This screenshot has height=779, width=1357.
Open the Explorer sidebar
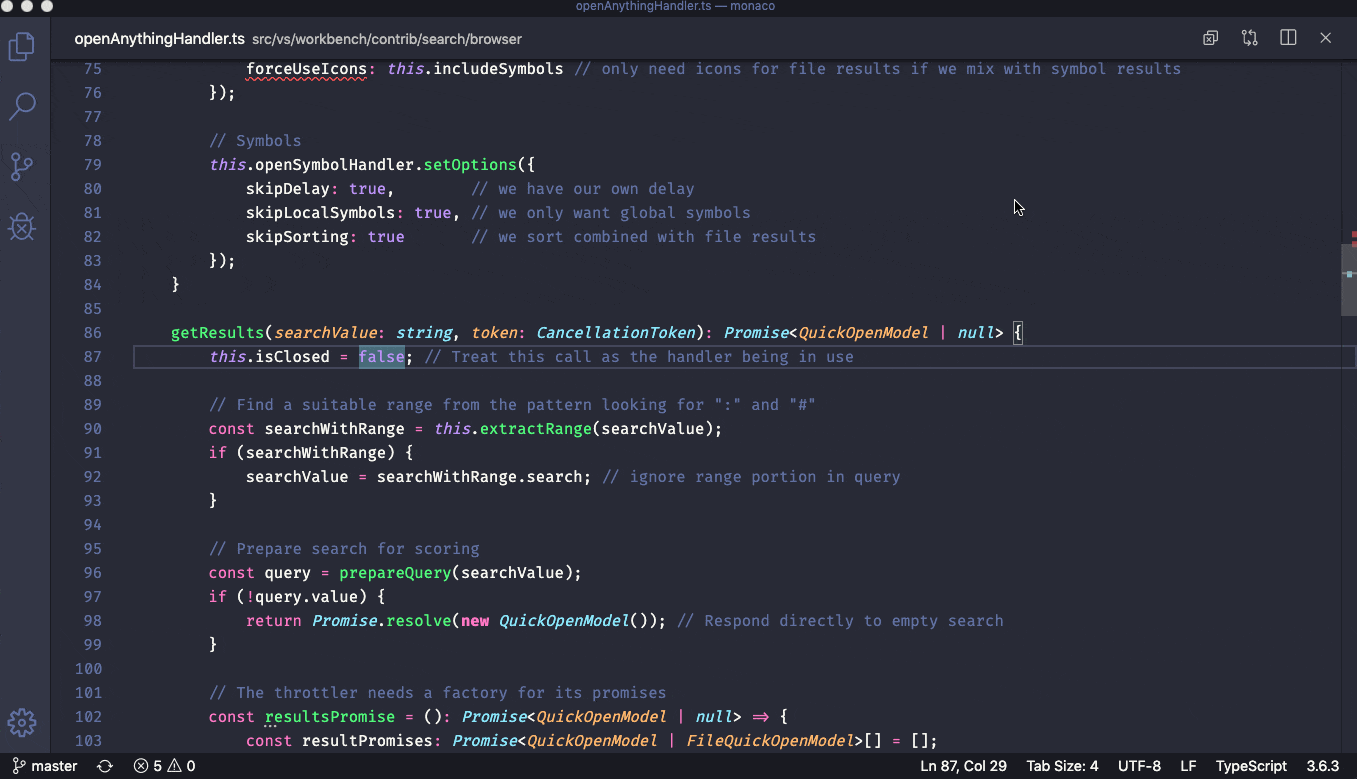coord(22,46)
